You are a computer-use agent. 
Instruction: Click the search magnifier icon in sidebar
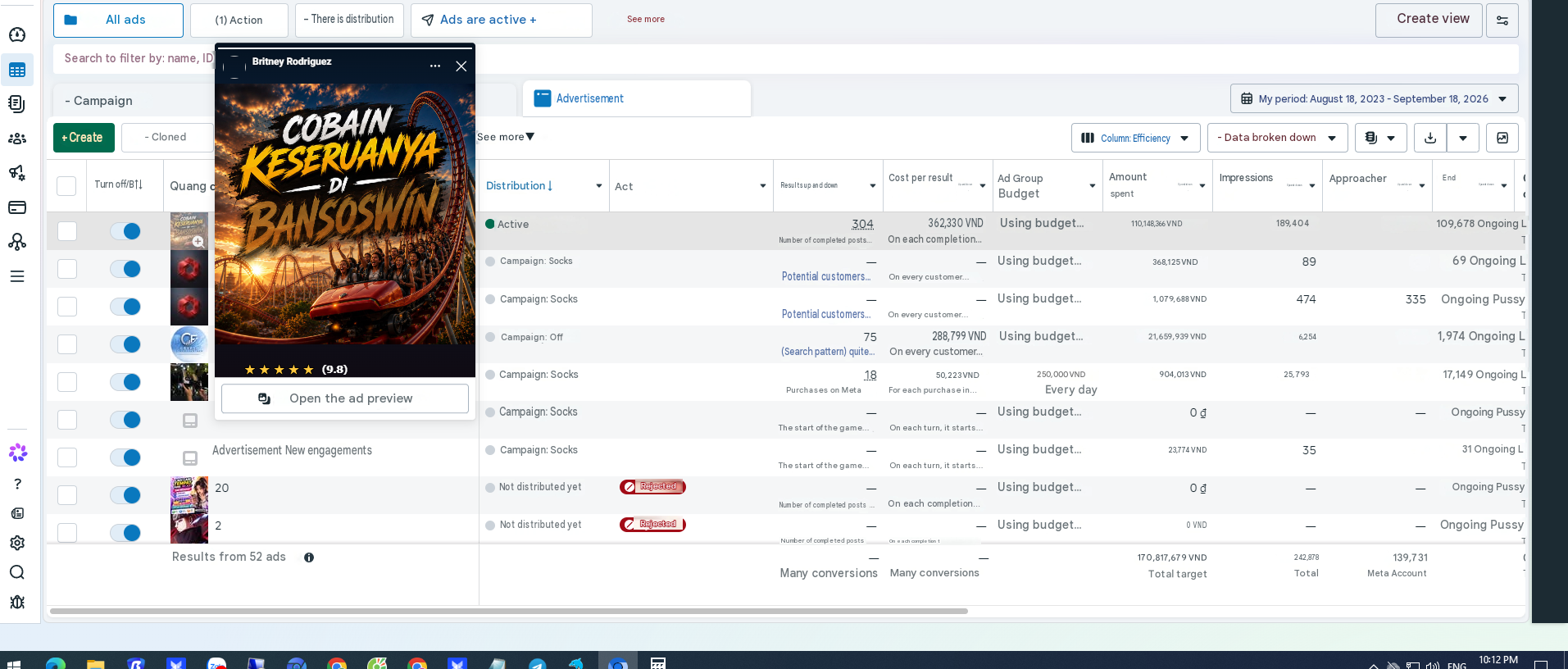coord(17,572)
